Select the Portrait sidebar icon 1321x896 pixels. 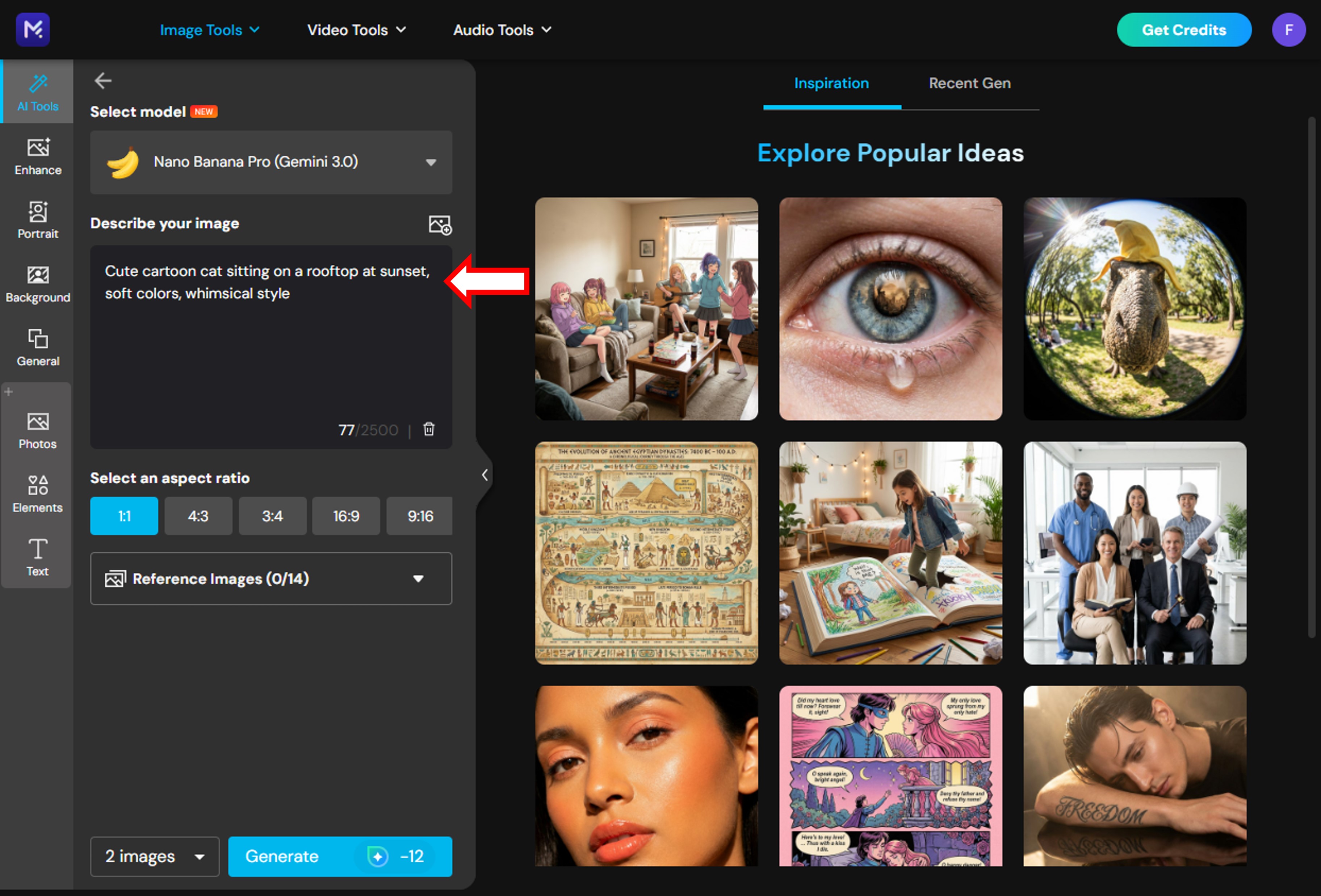[x=38, y=219]
